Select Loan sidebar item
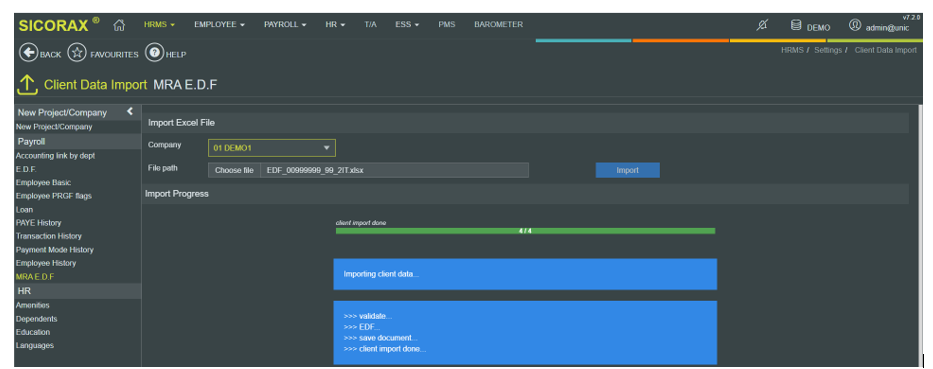The width and height of the screenshot is (933, 369). [x=24, y=209]
